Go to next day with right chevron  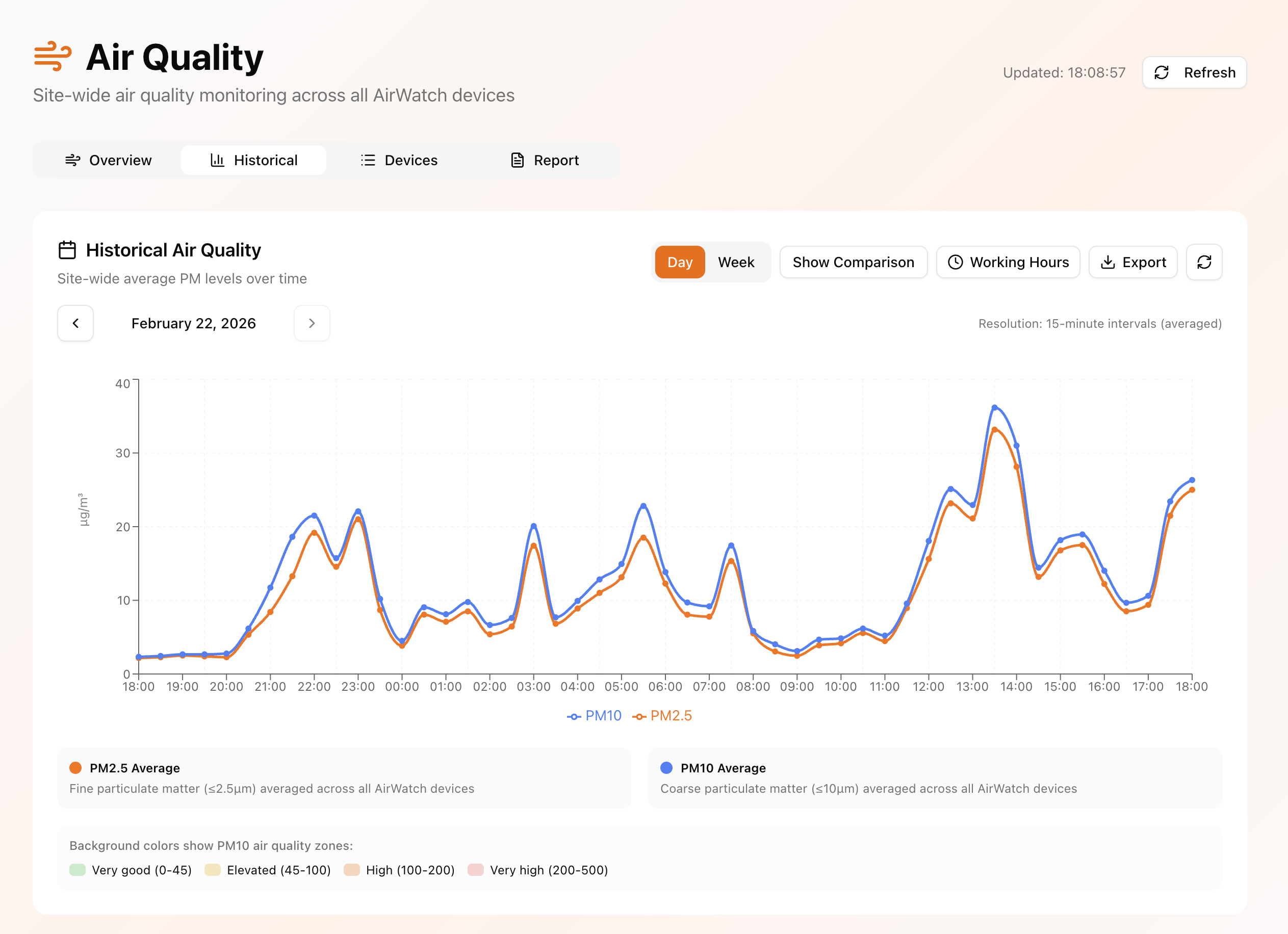tap(312, 323)
